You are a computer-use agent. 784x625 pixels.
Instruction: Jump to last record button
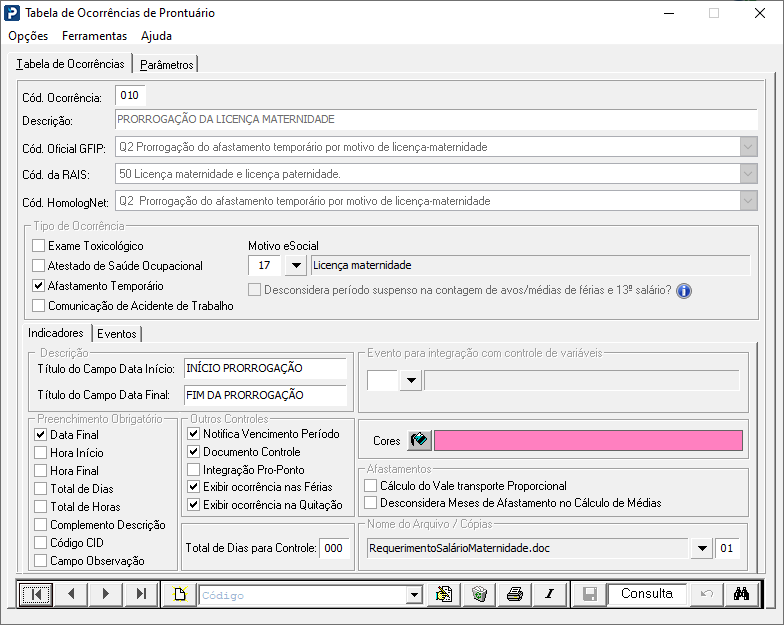point(142,594)
